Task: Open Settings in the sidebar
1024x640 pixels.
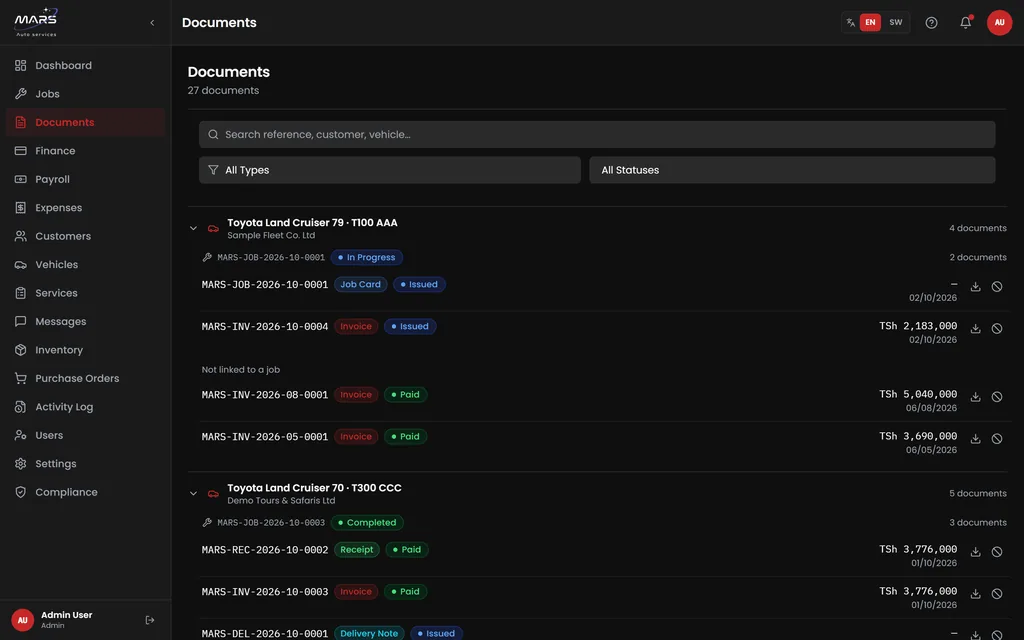Action: click(x=86, y=464)
